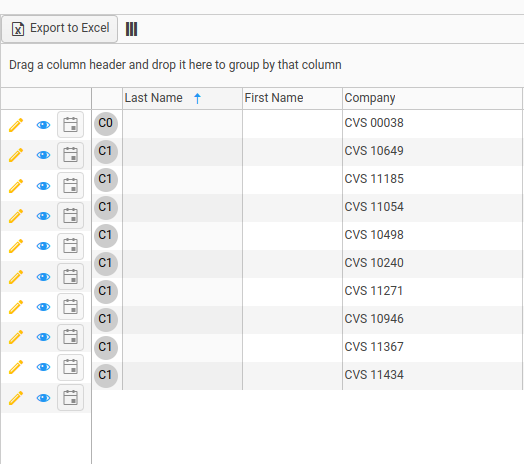Click the view eye icon in the sixth row
The image size is (524, 464).
[43, 277]
